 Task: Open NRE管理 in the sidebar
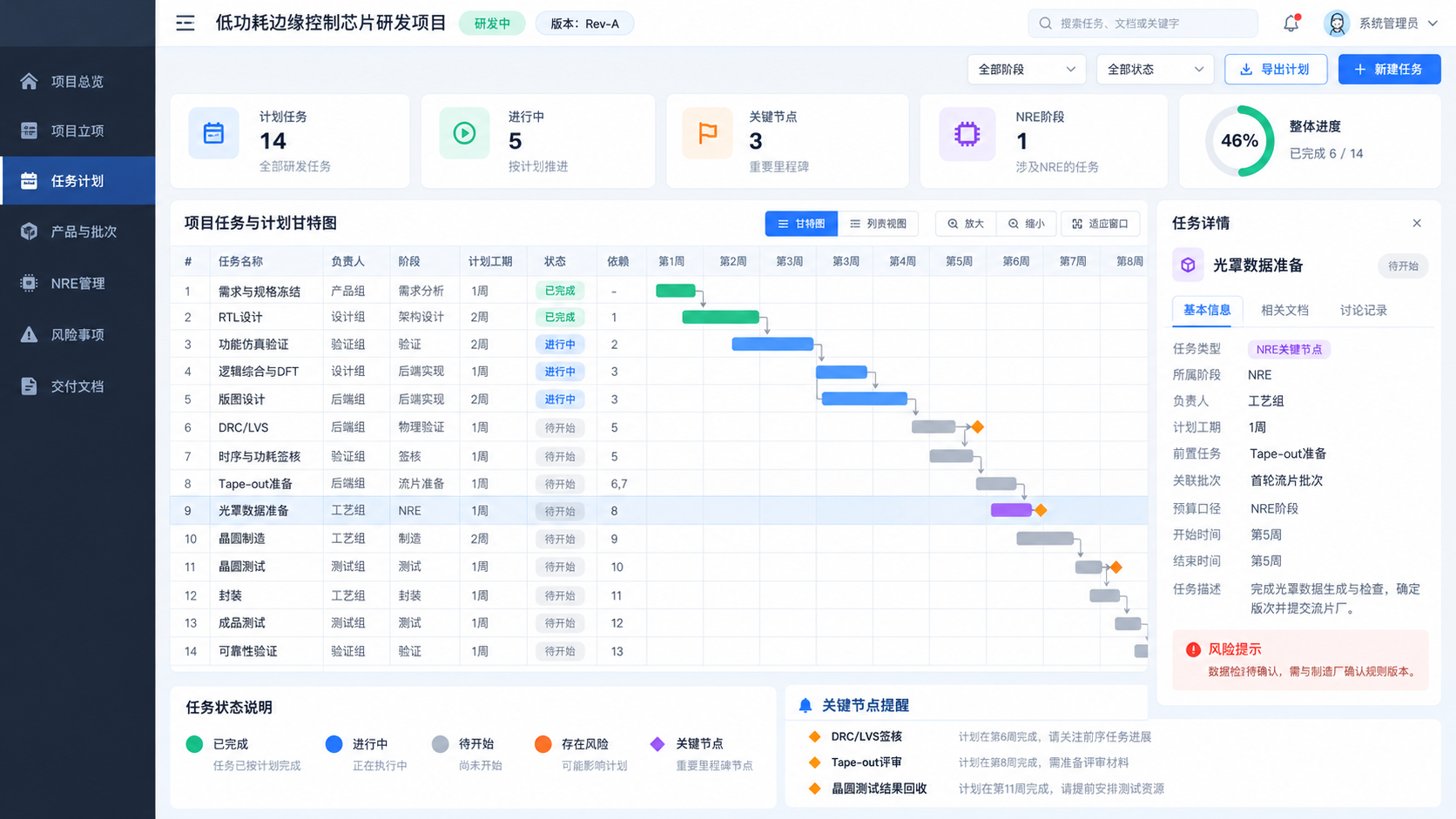(x=78, y=283)
